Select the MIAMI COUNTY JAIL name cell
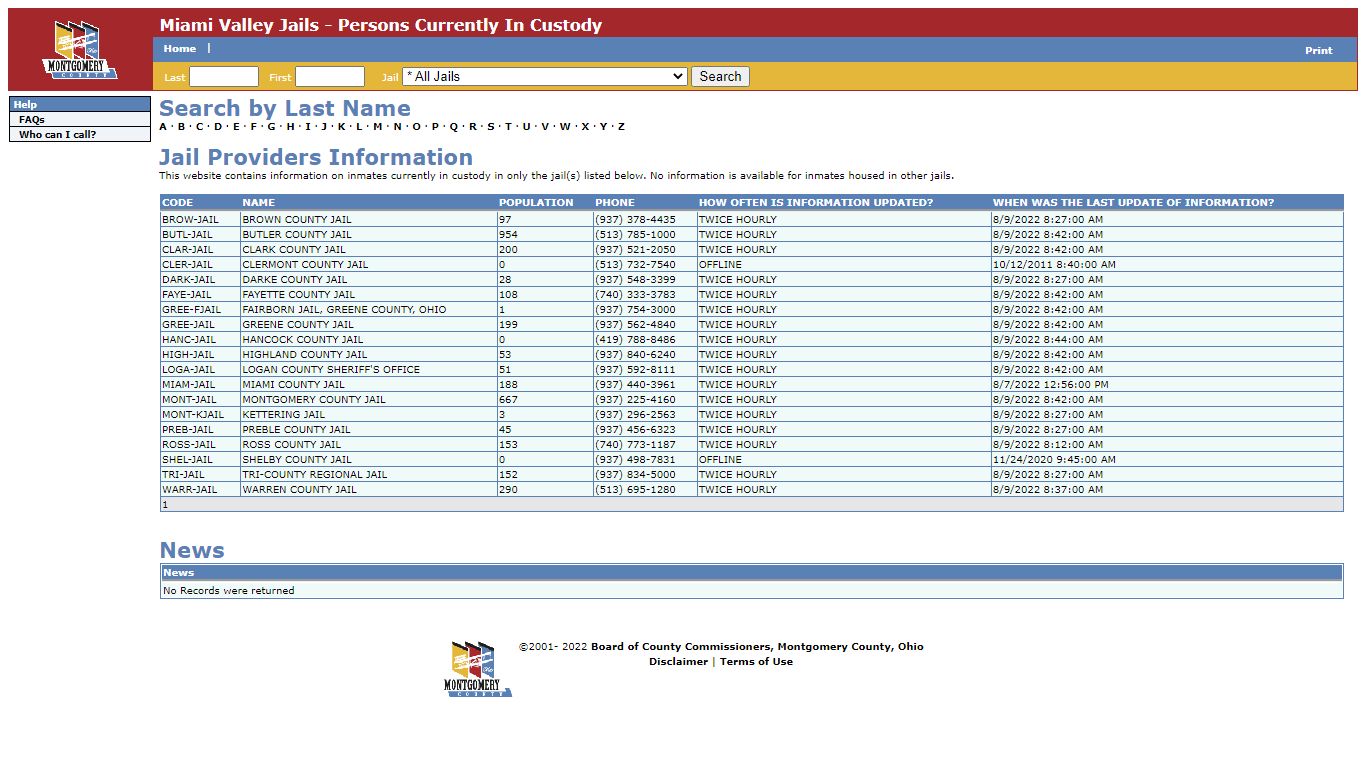The width and height of the screenshot is (1366, 768). [x=369, y=384]
